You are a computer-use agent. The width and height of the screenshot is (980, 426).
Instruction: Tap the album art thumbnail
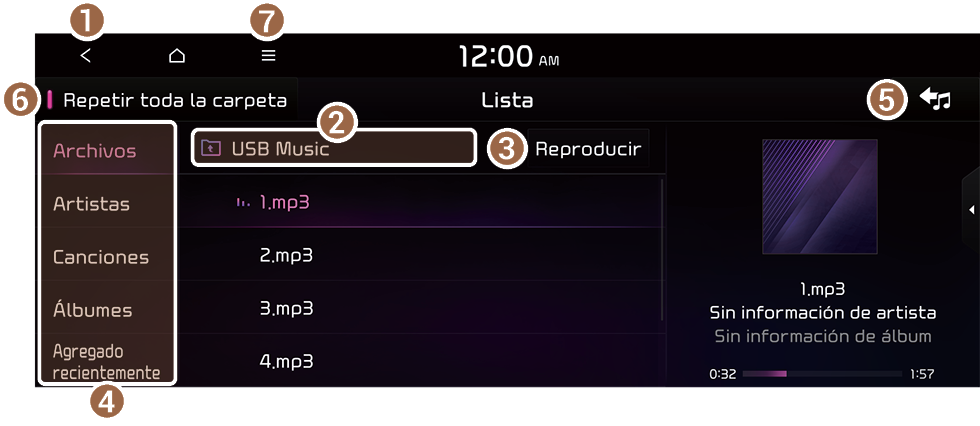(820, 196)
